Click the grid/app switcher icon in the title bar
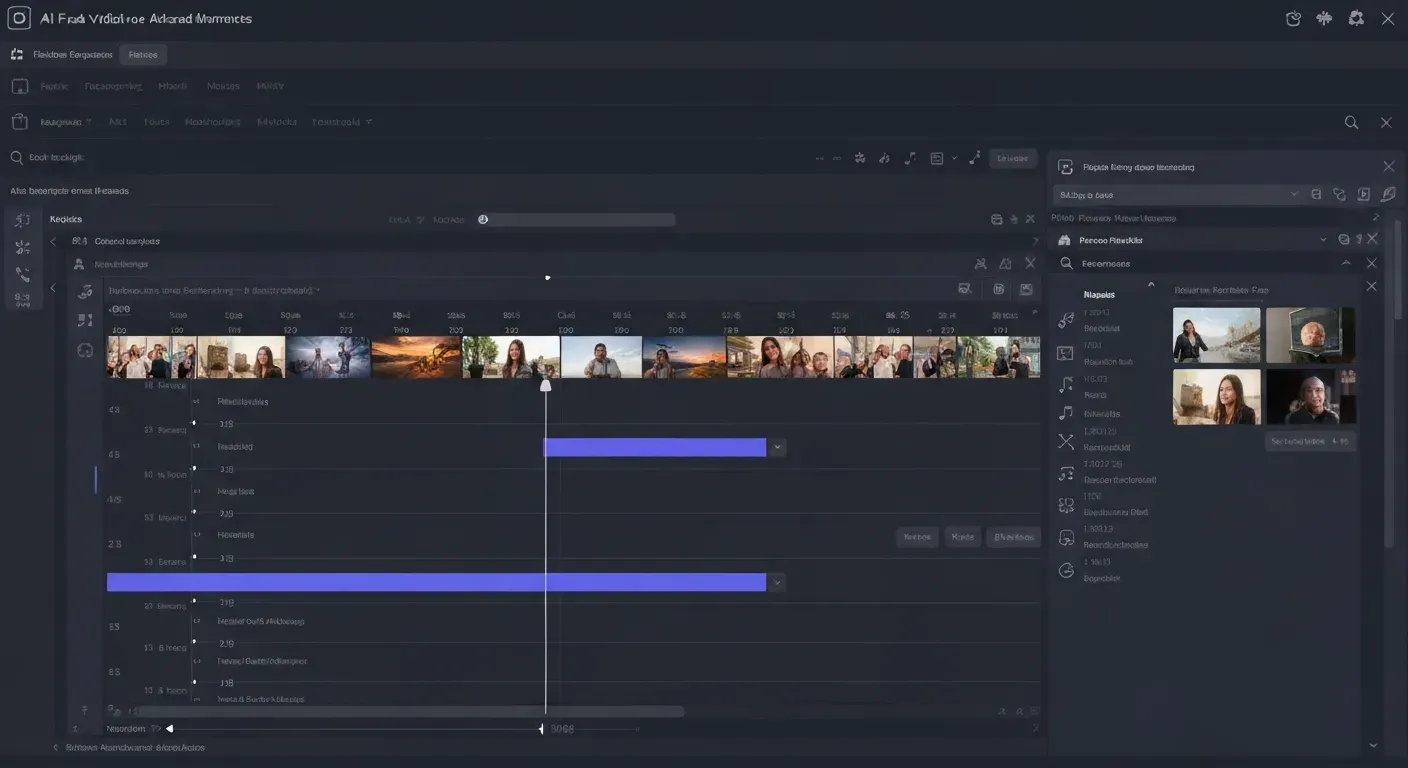 [x=1322, y=18]
